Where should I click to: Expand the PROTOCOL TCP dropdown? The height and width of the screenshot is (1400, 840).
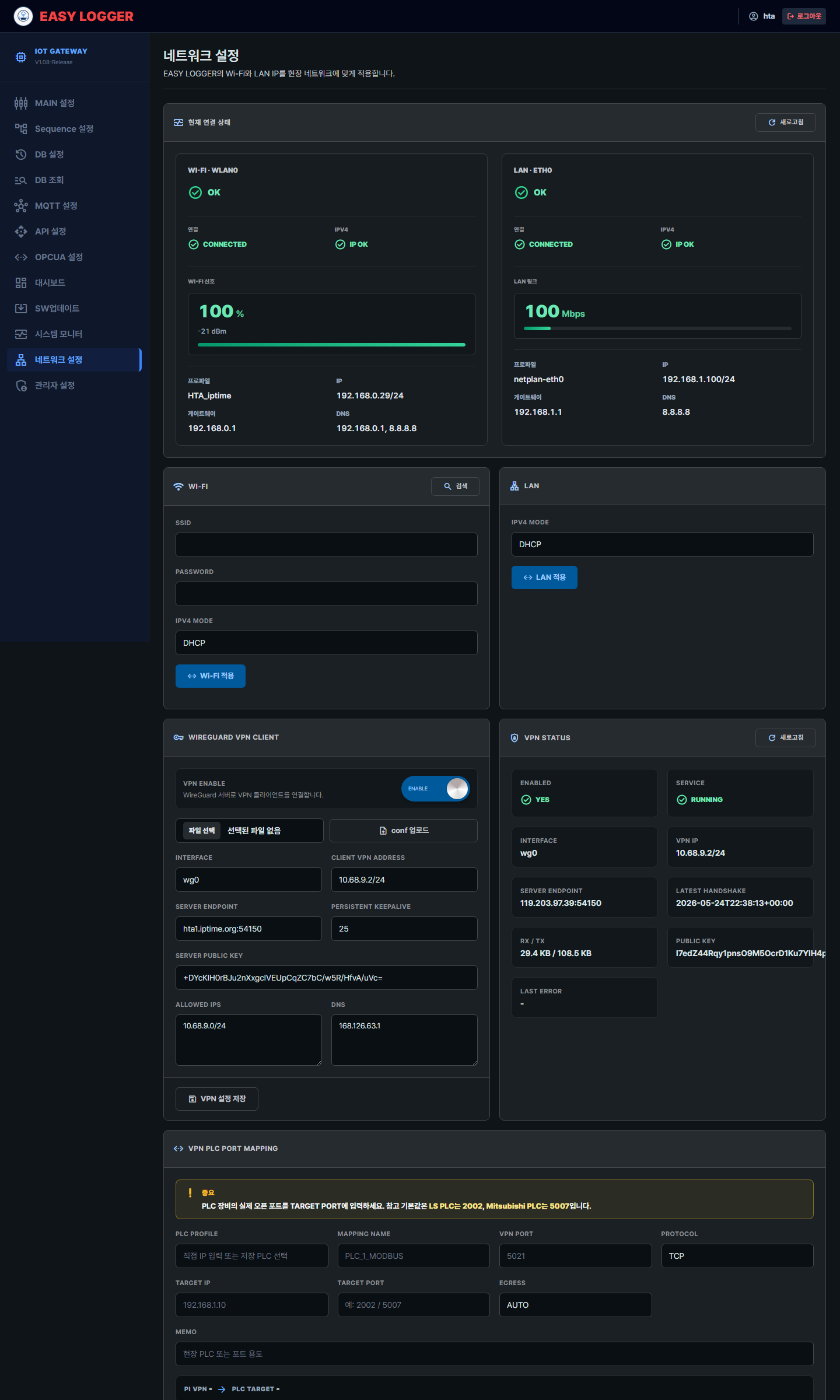(x=737, y=1256)
